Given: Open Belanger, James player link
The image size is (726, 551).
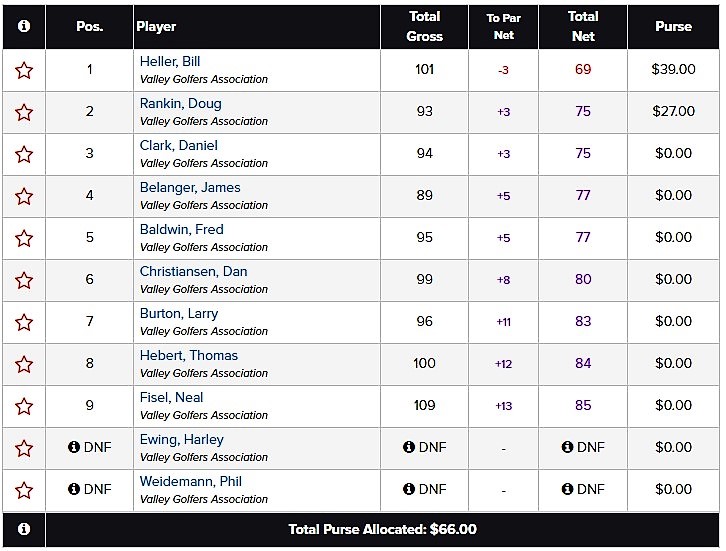Looking at the screenshot, I should coord(190,188).
